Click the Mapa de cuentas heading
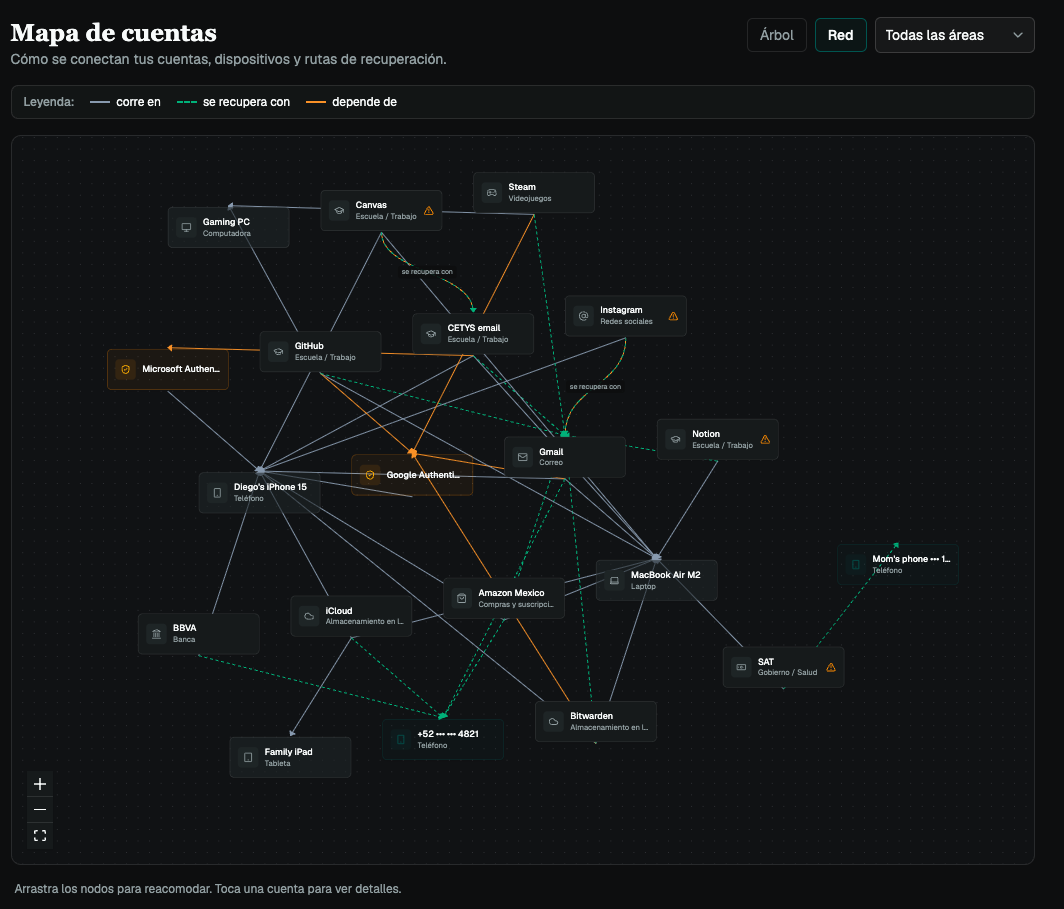 [113, 33]
